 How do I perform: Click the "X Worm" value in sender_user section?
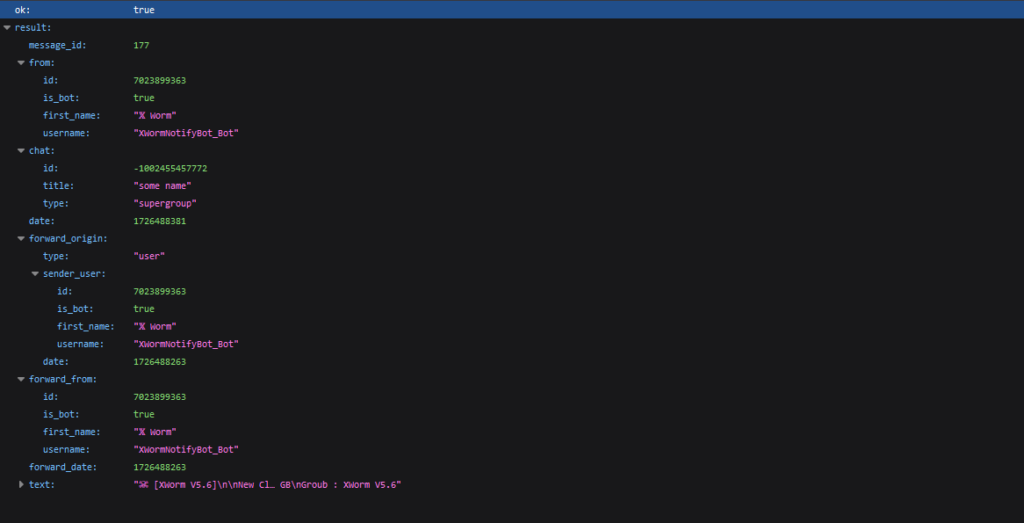click(x=155, y=326)
